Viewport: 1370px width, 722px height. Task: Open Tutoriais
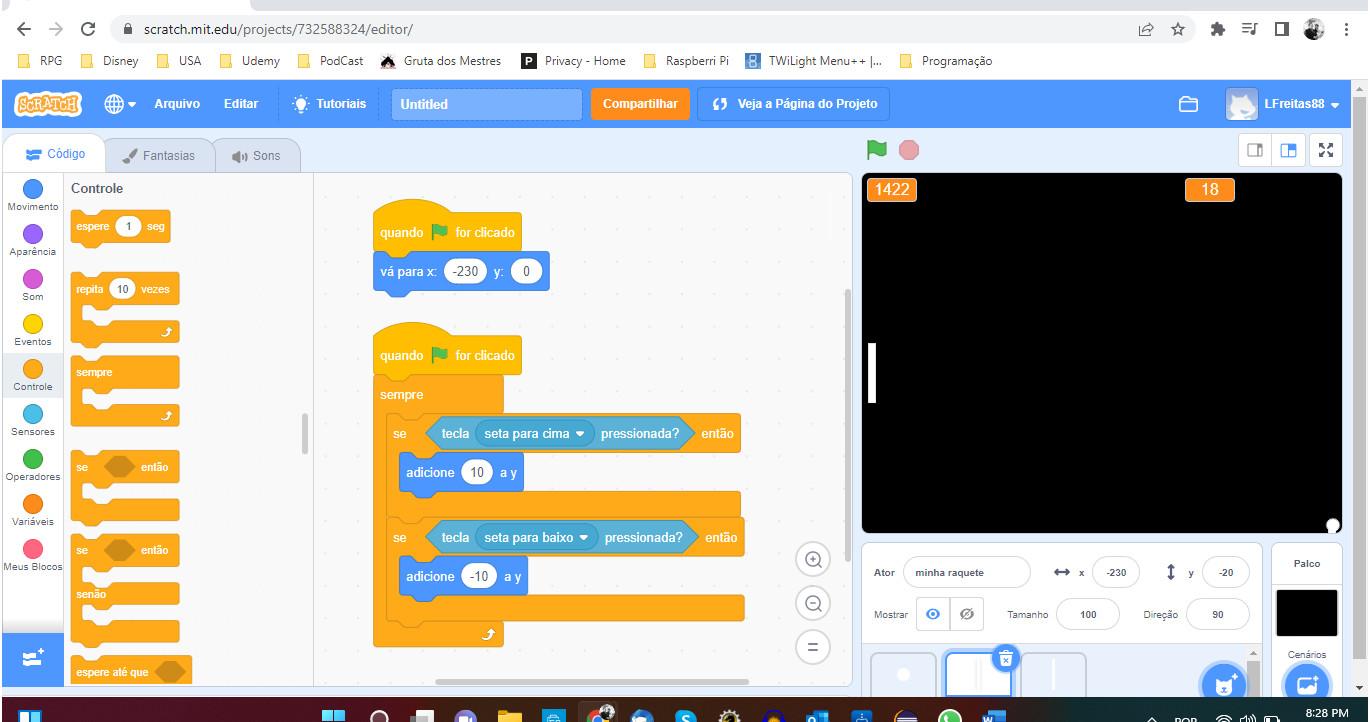tap(329, 104)
